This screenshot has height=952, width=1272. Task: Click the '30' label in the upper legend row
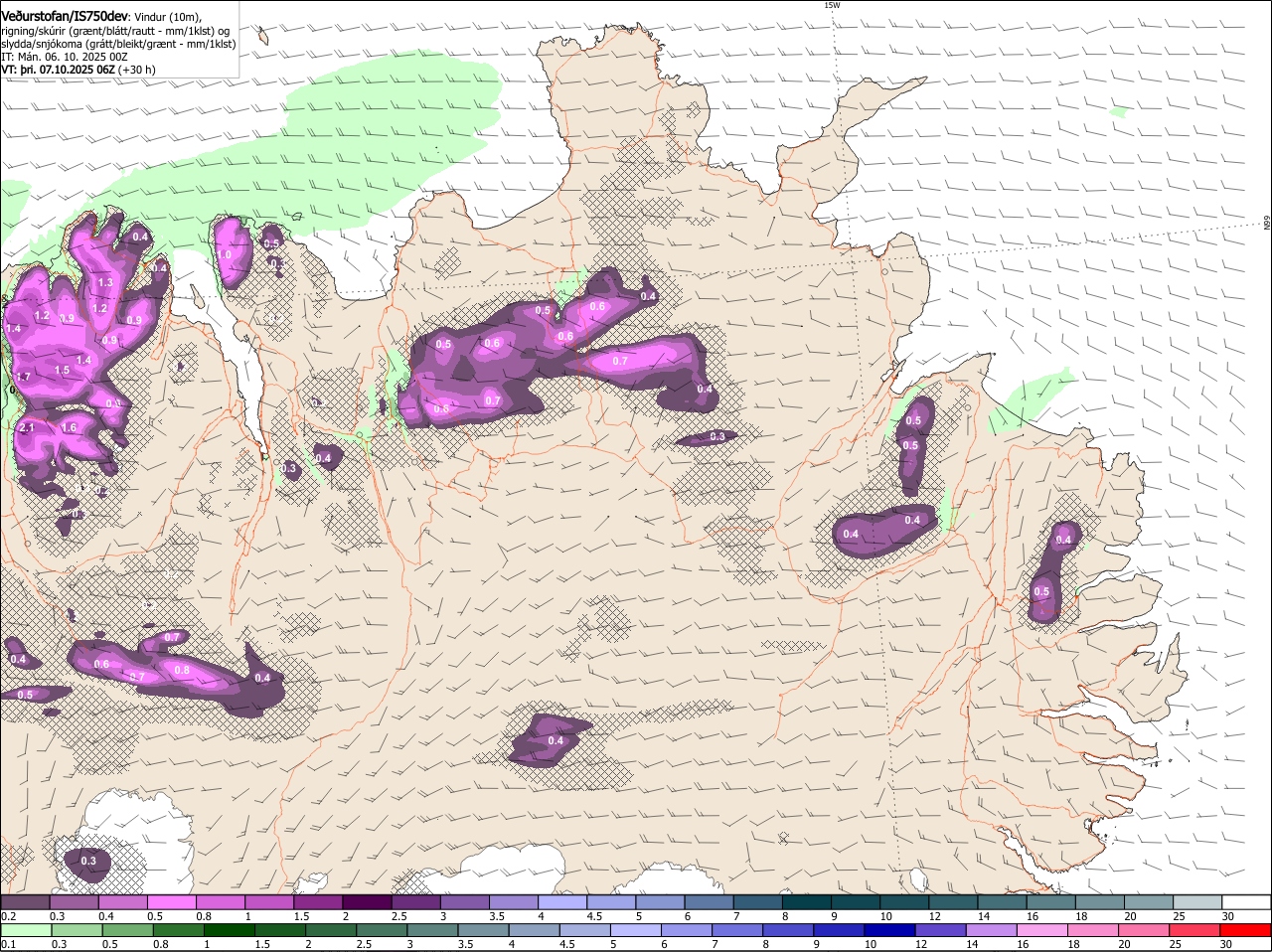point(1228,916)
